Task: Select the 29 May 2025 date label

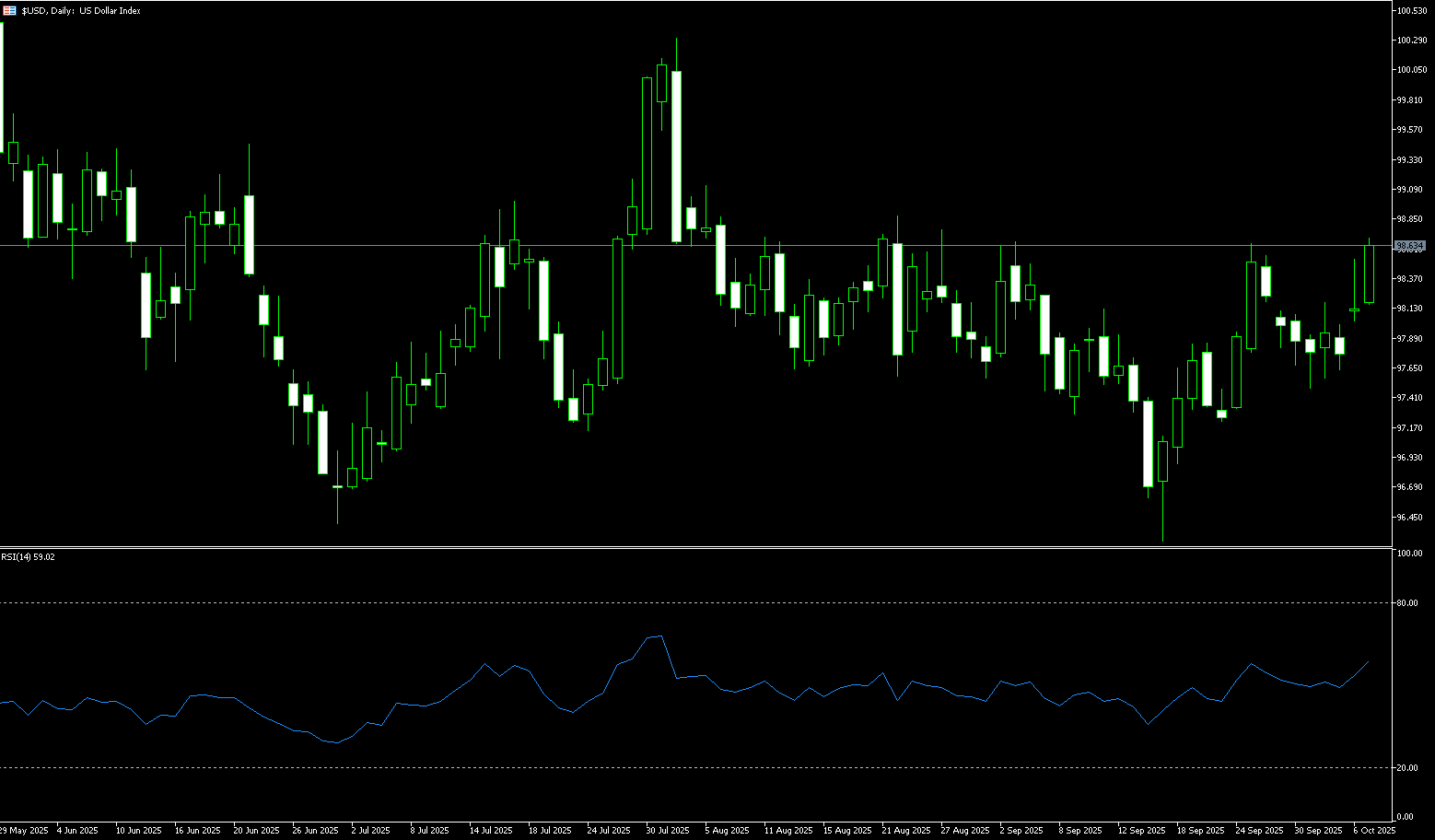Action: click(24, 831)
